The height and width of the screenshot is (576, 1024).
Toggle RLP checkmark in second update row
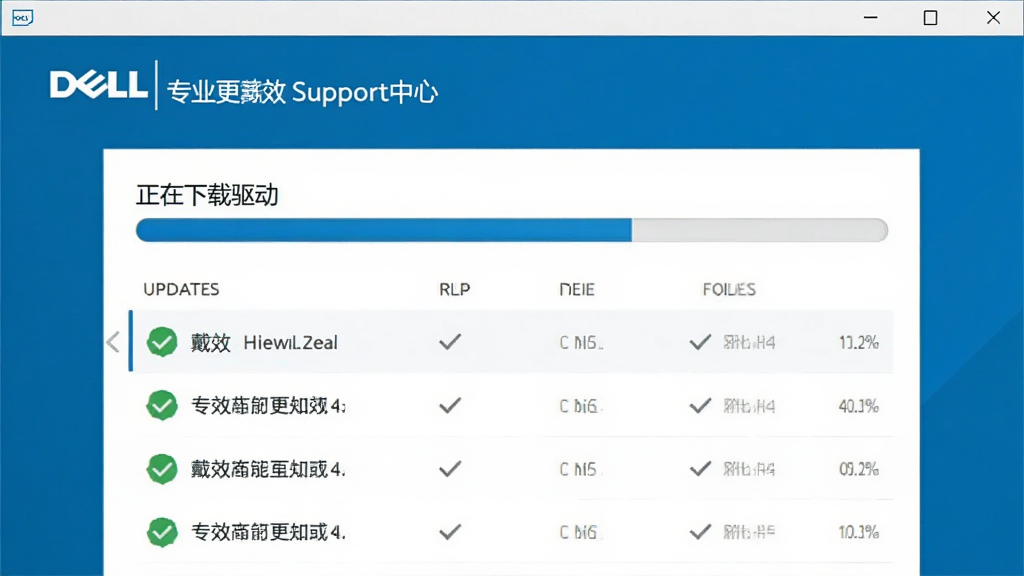pyautogui.click(x=450, y=406)
